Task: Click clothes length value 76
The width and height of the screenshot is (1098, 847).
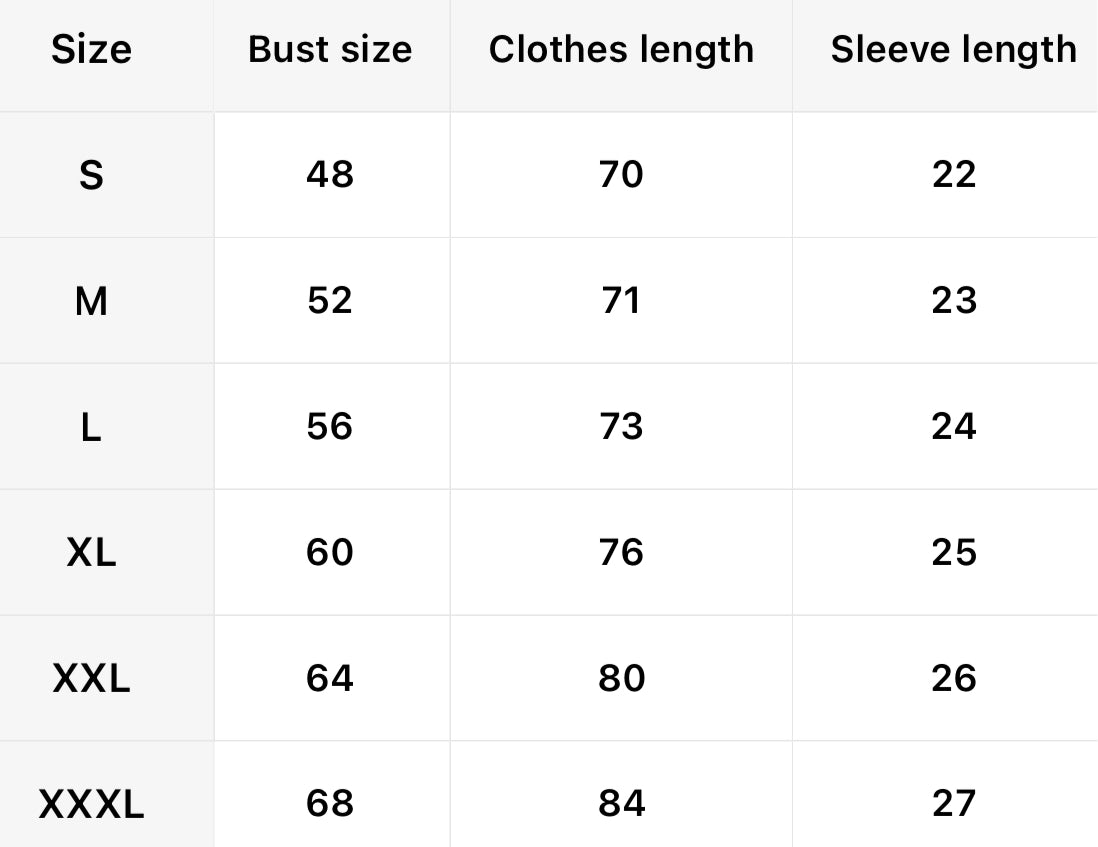Action: 621,553
